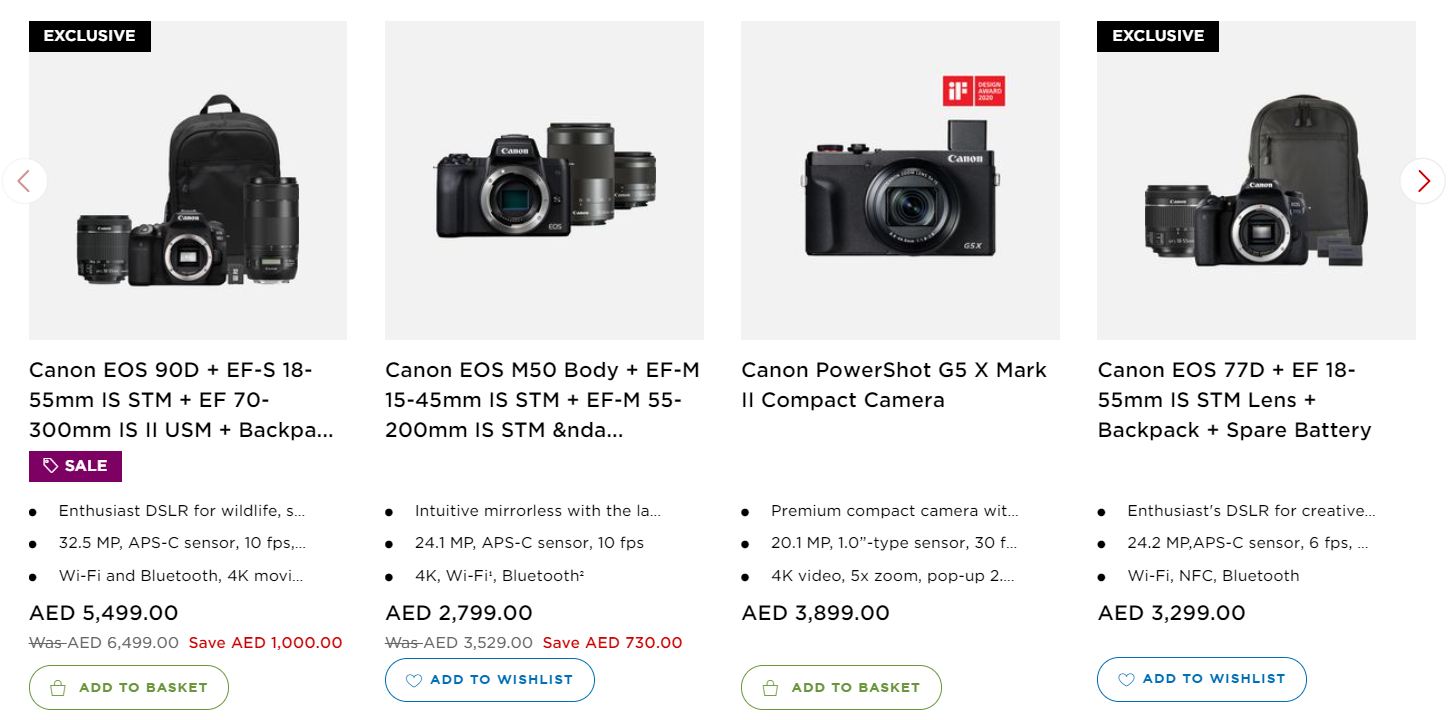Click the SALE badge under EOS 90D title

[x=75, y=465]
